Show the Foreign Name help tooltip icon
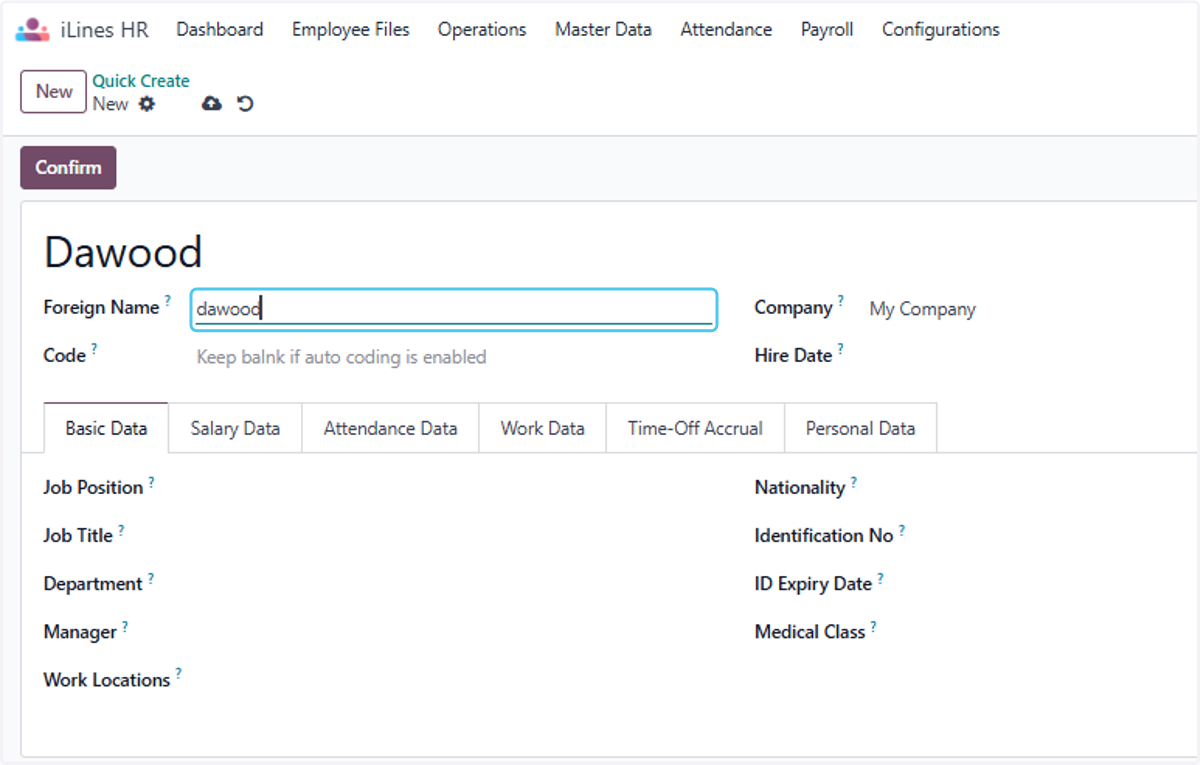 coord(168,300)
